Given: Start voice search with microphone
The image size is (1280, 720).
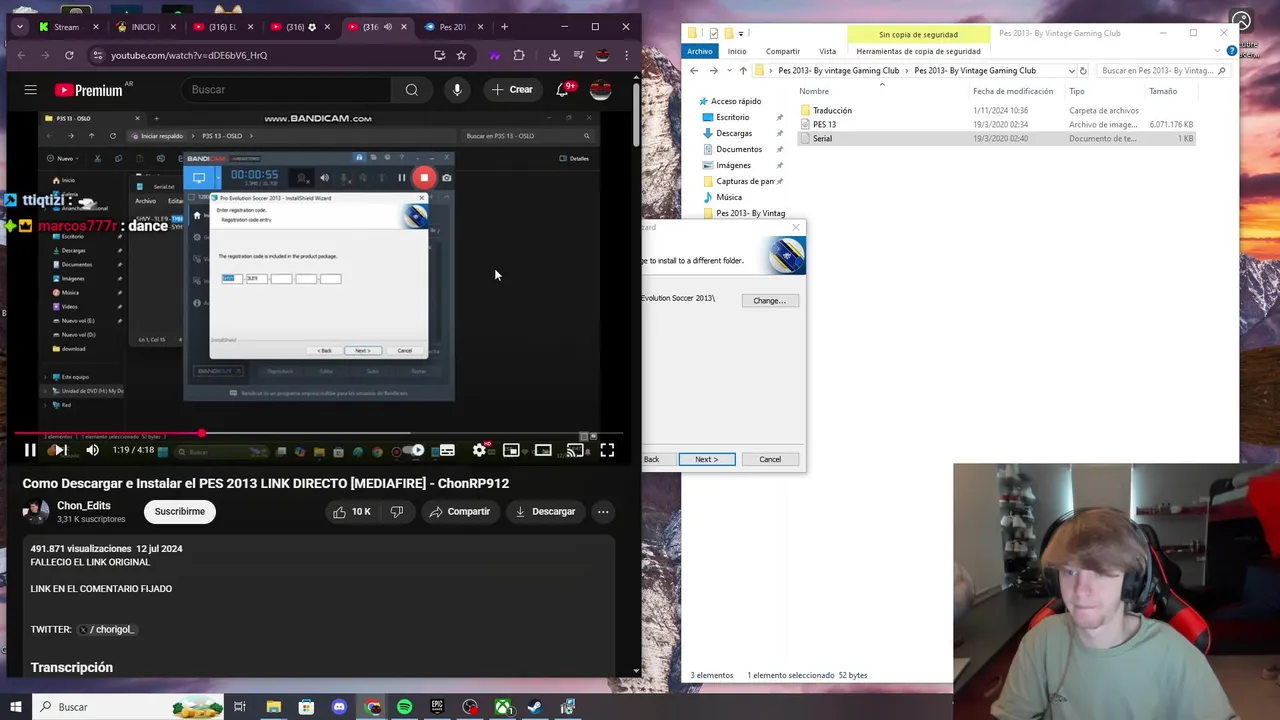Looking at the screenshot, I should (457, 90).
